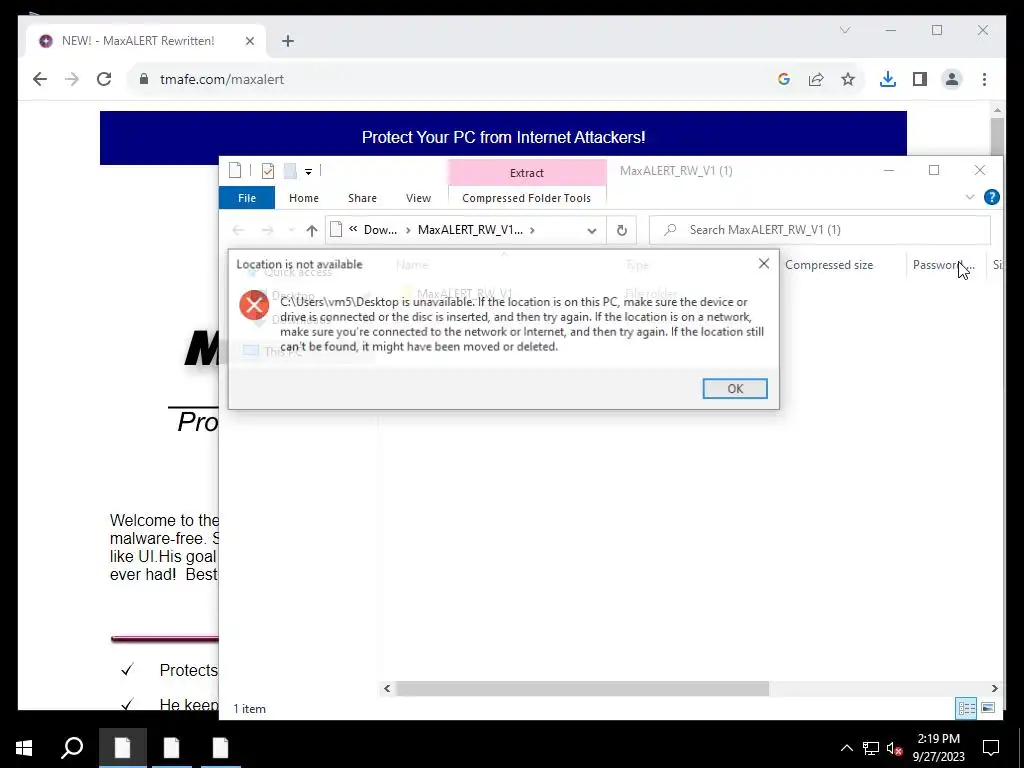This screenshot has width=1024, height=768.
Task: Close the MaxALERT Rewritten tab
Action: coord(249,41)
